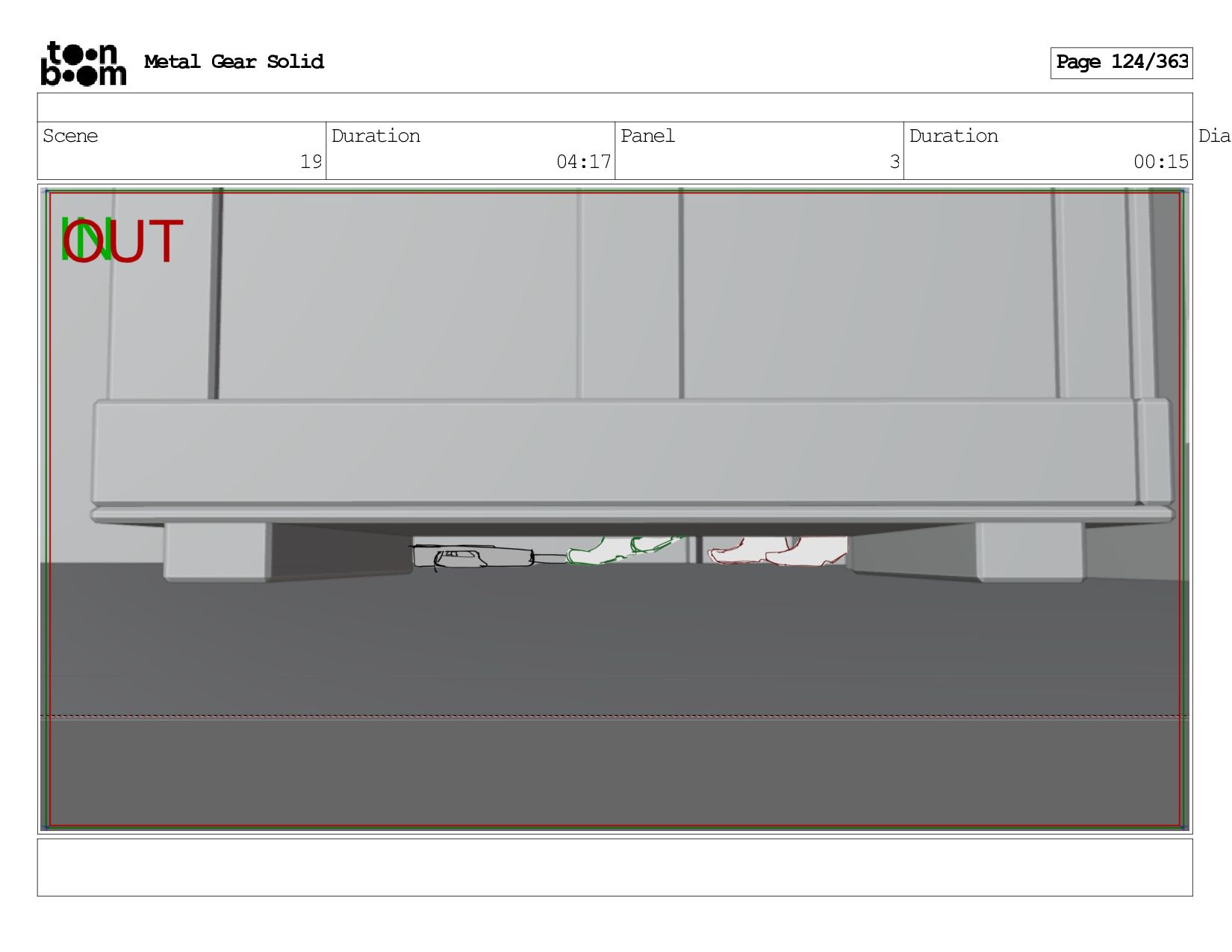This screenshot has width=1232, height=952.
Task: Click the storyboard panel thumbnail image
Action: pyautogui.click(x=615, y=509)
